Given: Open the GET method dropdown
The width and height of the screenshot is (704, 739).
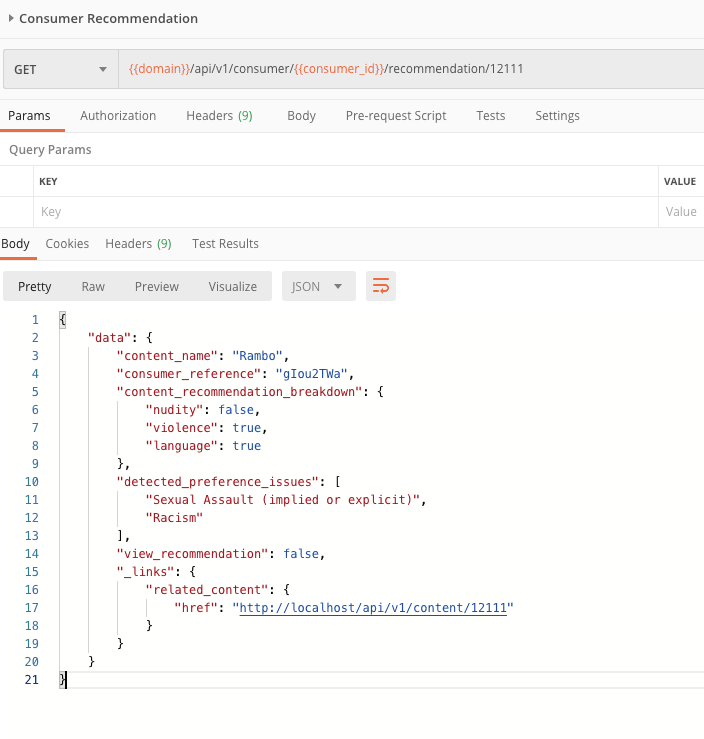Looking at the screenshot, I should tap(60, 69).
